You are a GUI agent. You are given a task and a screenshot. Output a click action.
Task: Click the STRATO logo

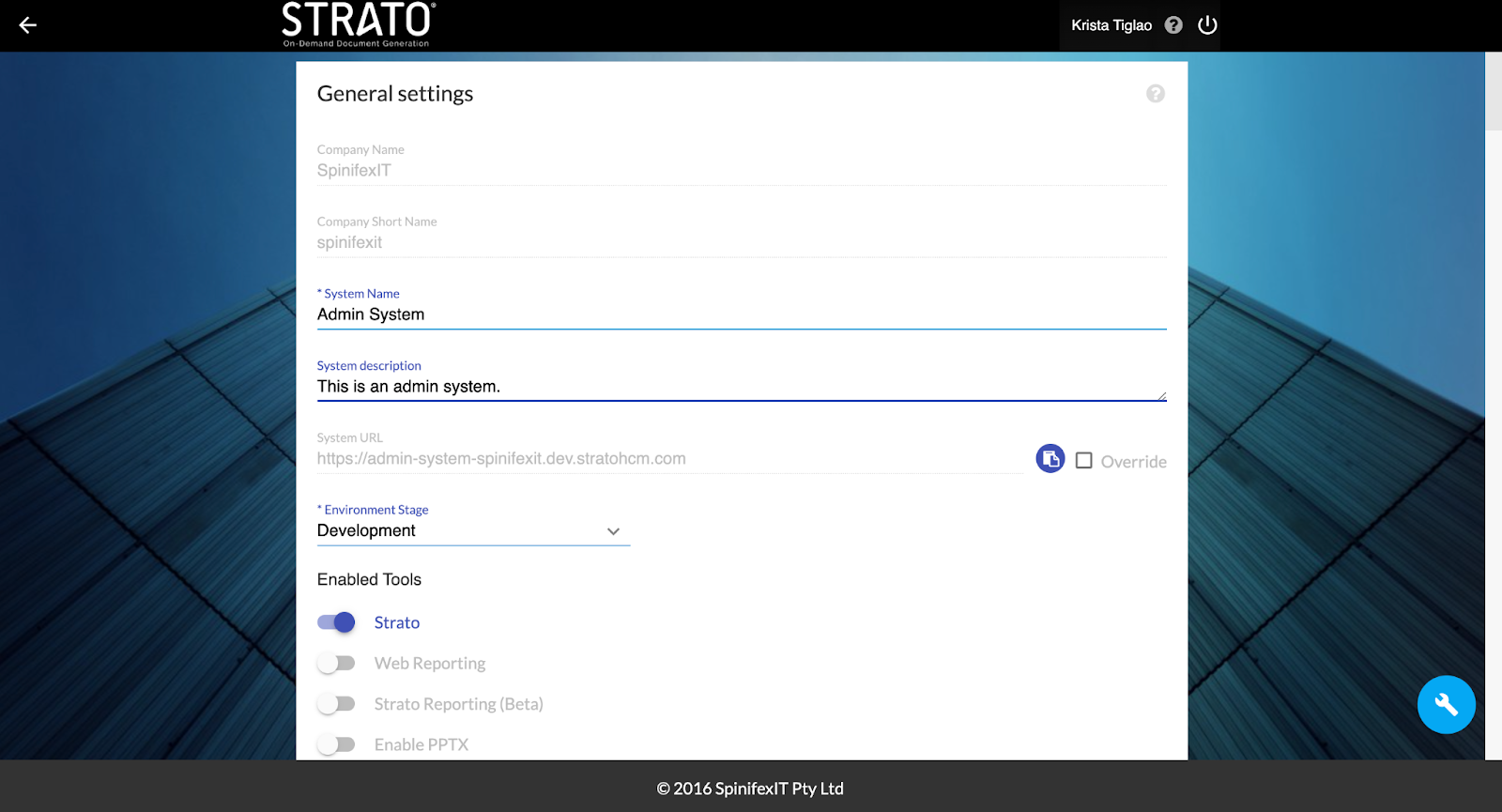(358, 24)
